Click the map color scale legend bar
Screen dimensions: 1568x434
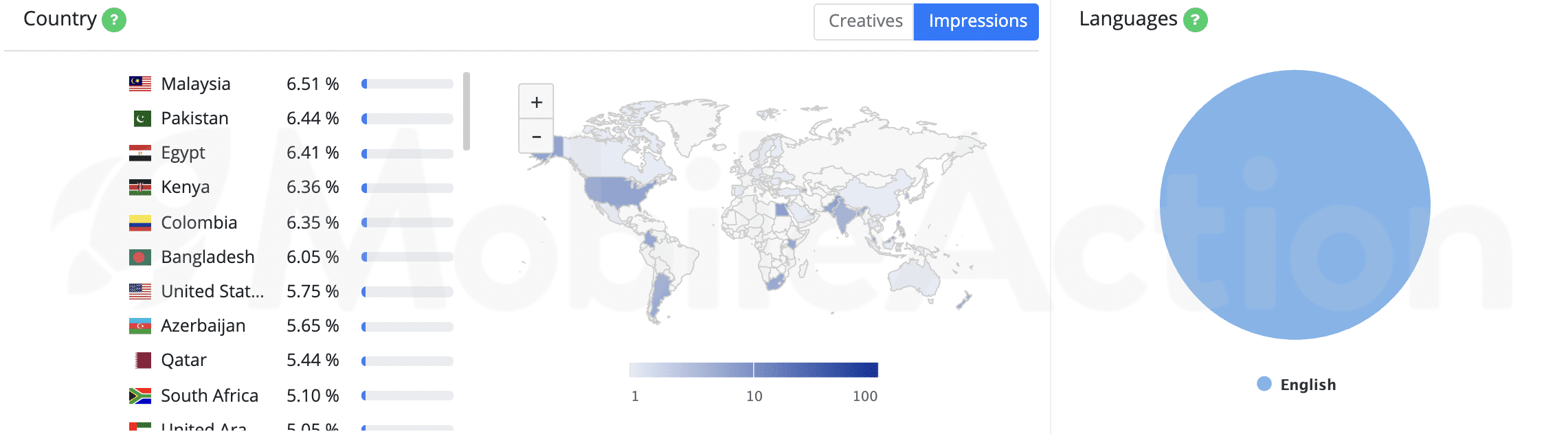[754, 370]
